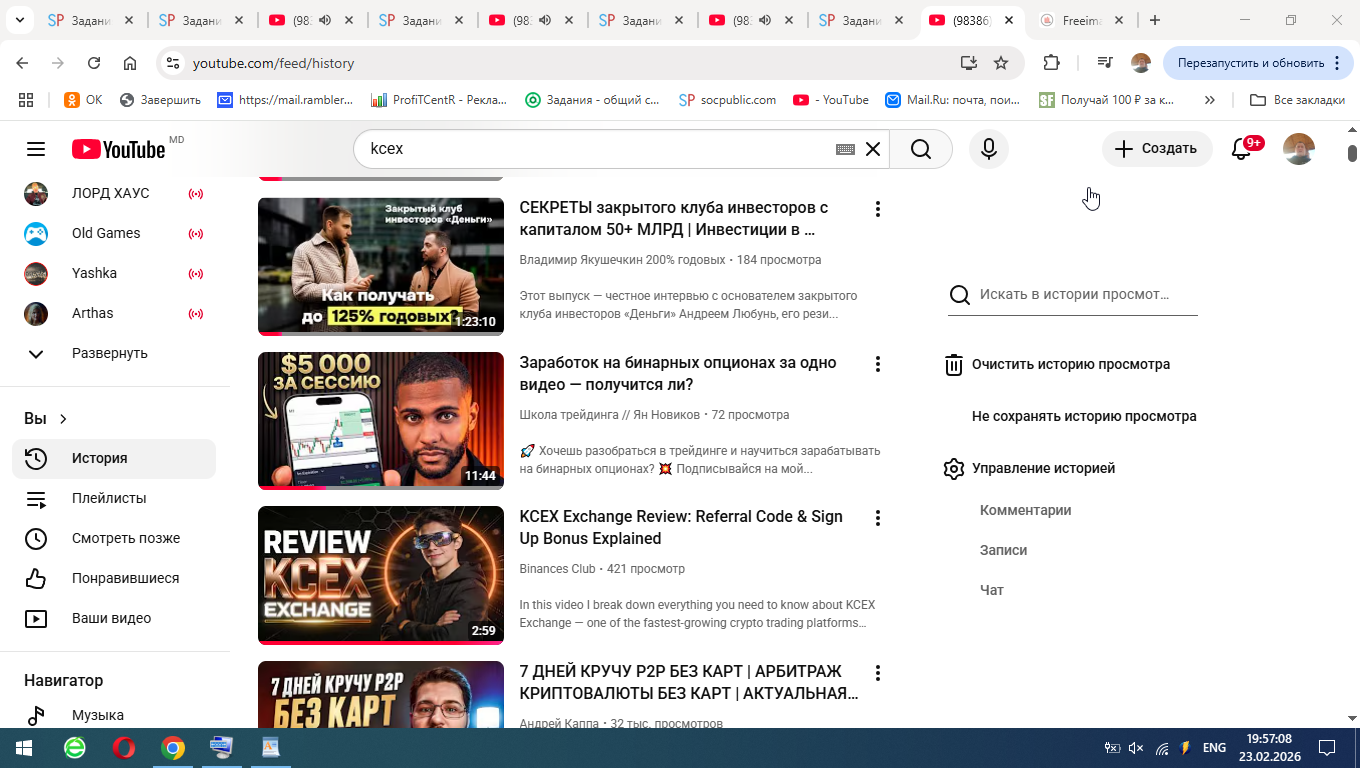1360x768 pixels.
Task: Select История in sidebar
Action: 115,458
